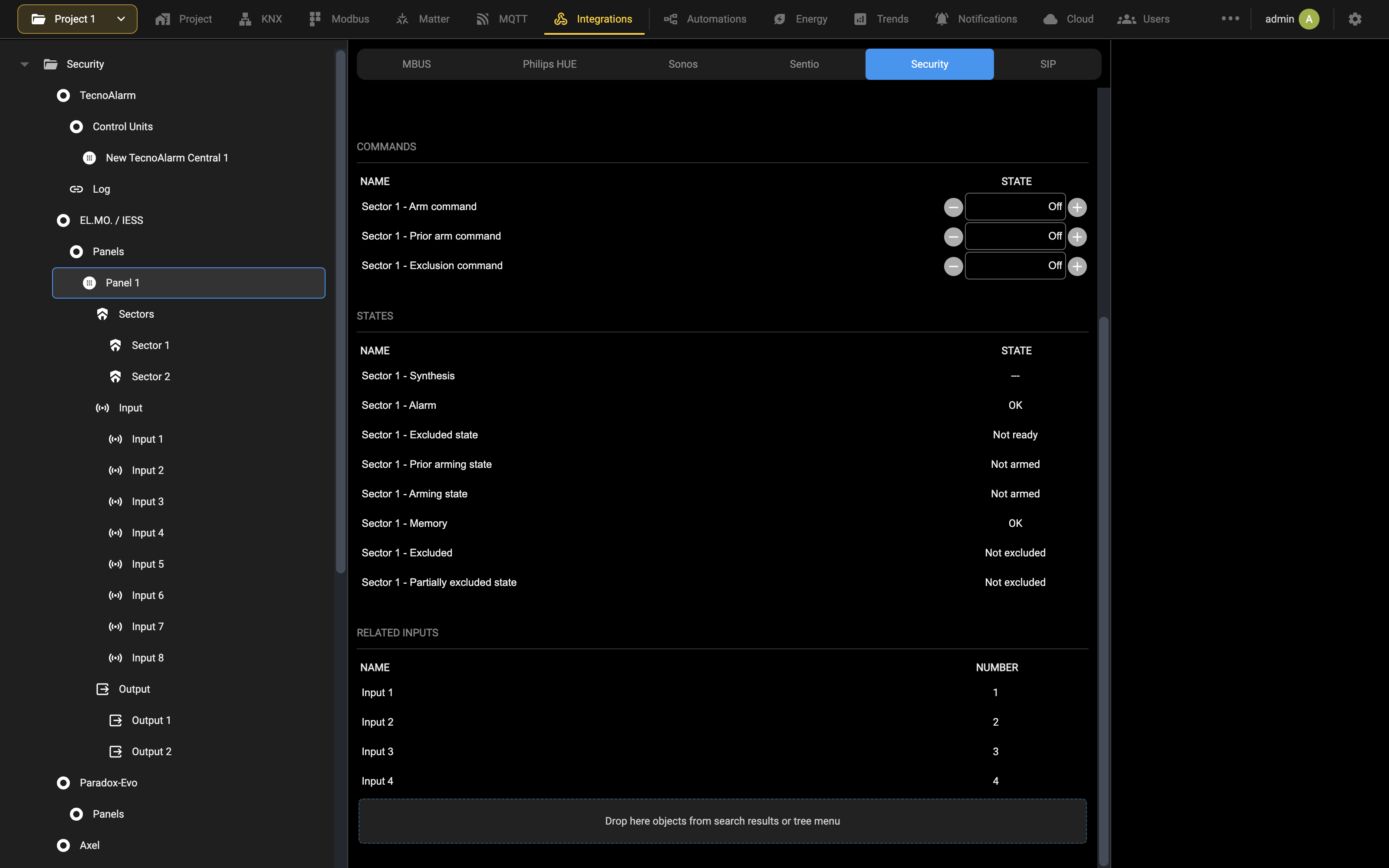Click the left tree panel scrollbar

[340, 312]
